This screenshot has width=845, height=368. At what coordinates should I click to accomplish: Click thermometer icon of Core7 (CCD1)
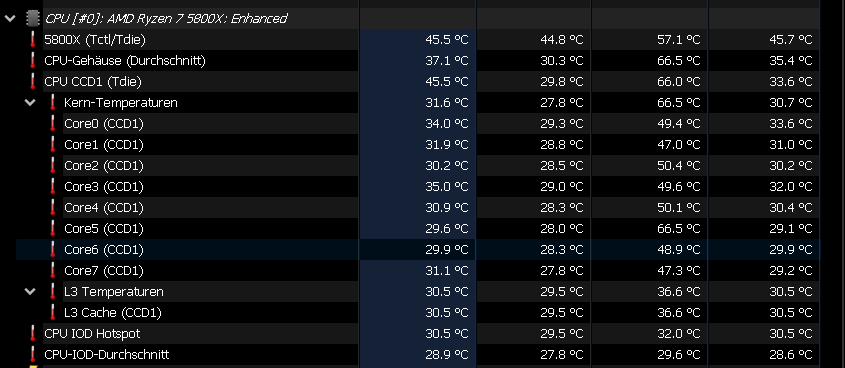(52, 270)
